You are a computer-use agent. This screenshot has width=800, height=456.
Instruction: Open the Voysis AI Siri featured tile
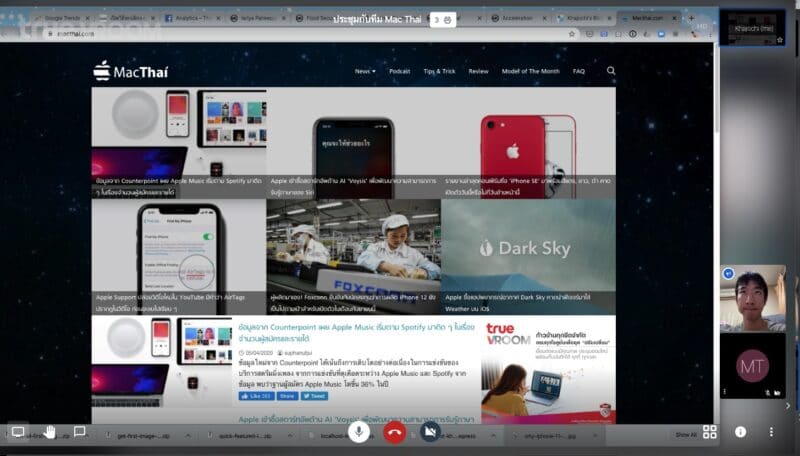pos(354,143)
